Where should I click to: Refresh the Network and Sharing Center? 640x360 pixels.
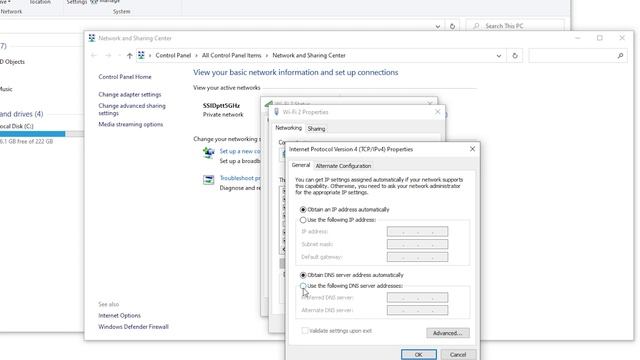click(x=515, y=56)
